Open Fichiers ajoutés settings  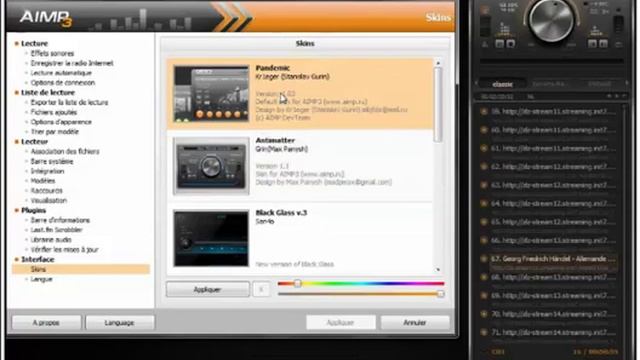pyautogui.click(x=54, y=112)
